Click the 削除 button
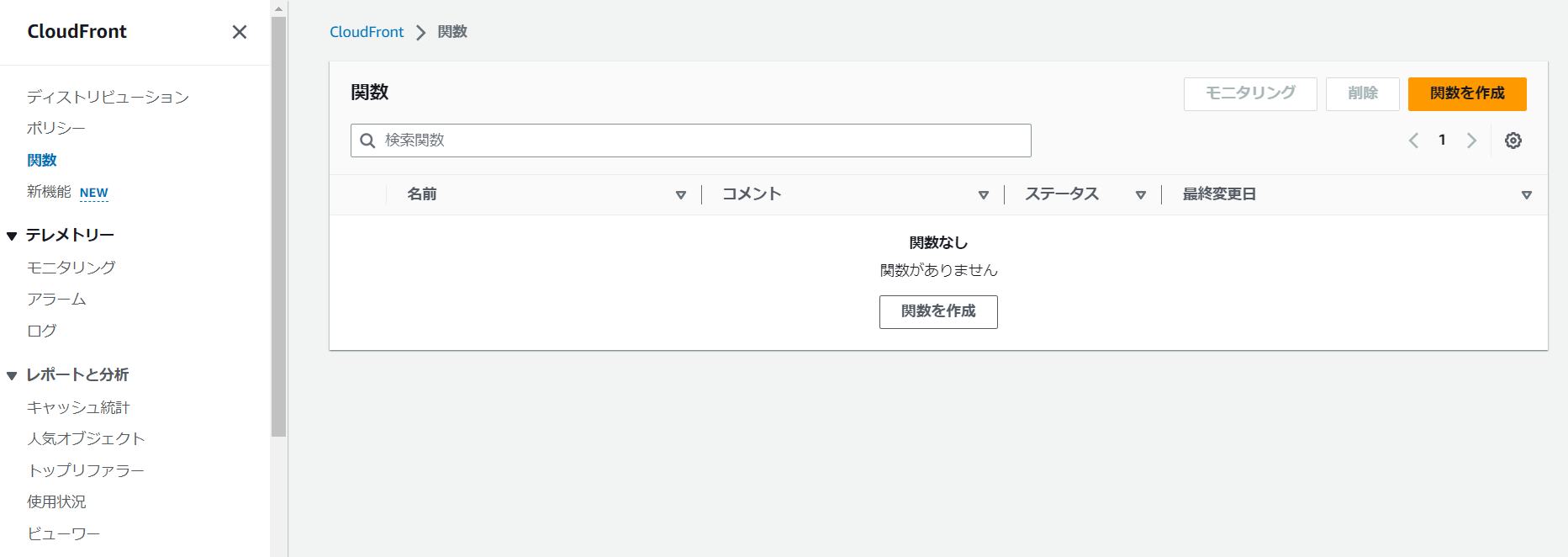This screenshot has height=557, width=1568. 1363,93
